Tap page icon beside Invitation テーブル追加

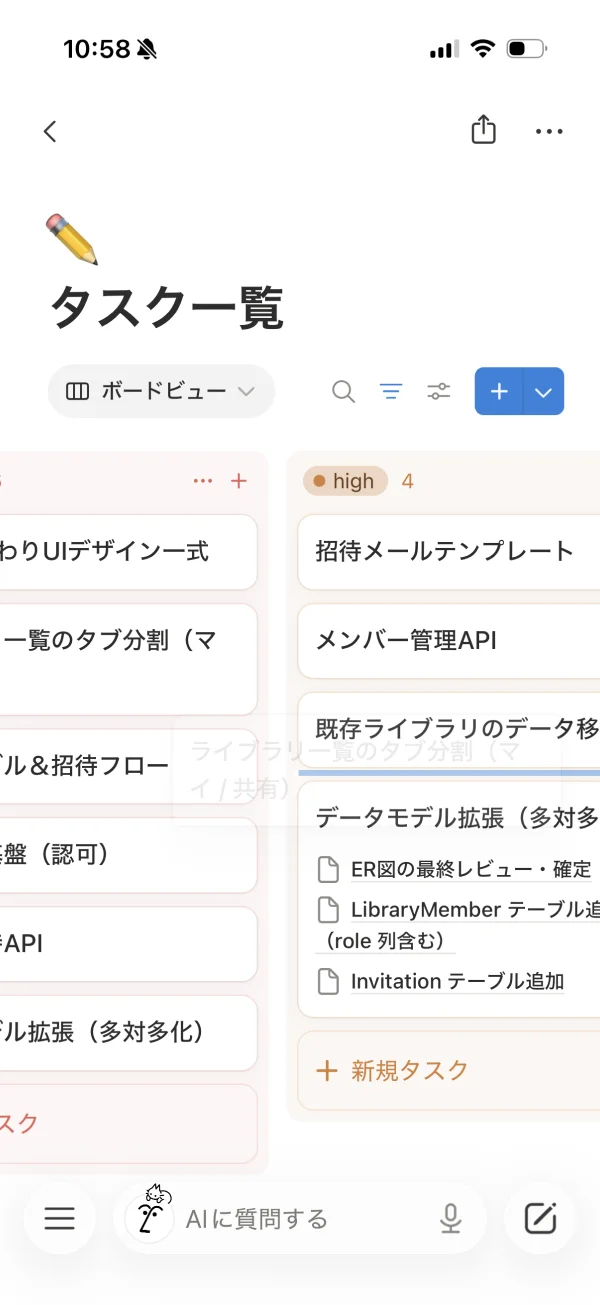[x=328, y=982]
